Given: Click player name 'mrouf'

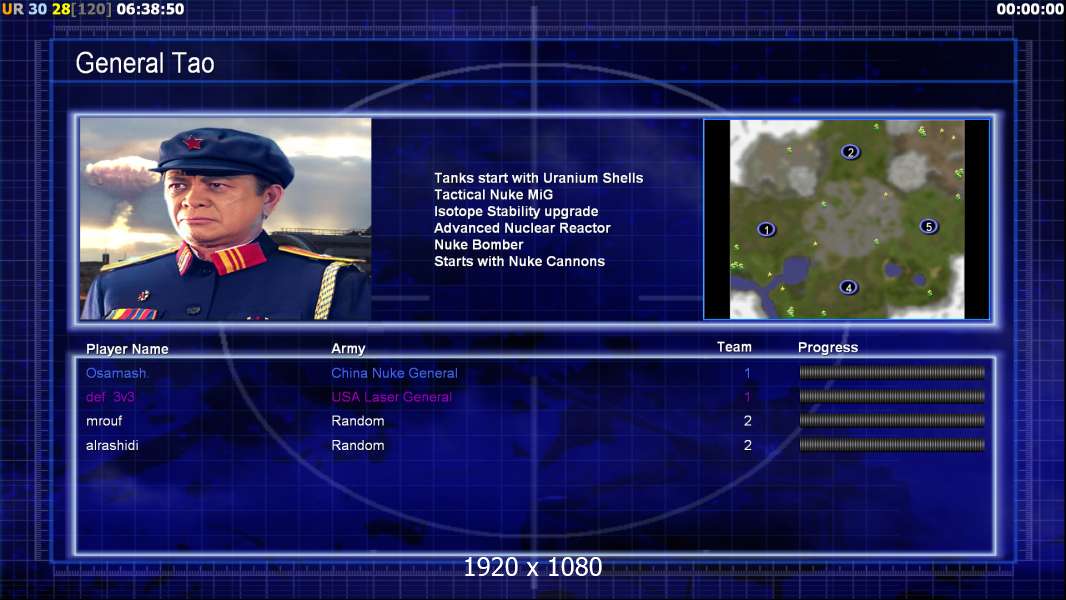Looking at the screenshot, I should pyautogui.click(x=104, y=421).
